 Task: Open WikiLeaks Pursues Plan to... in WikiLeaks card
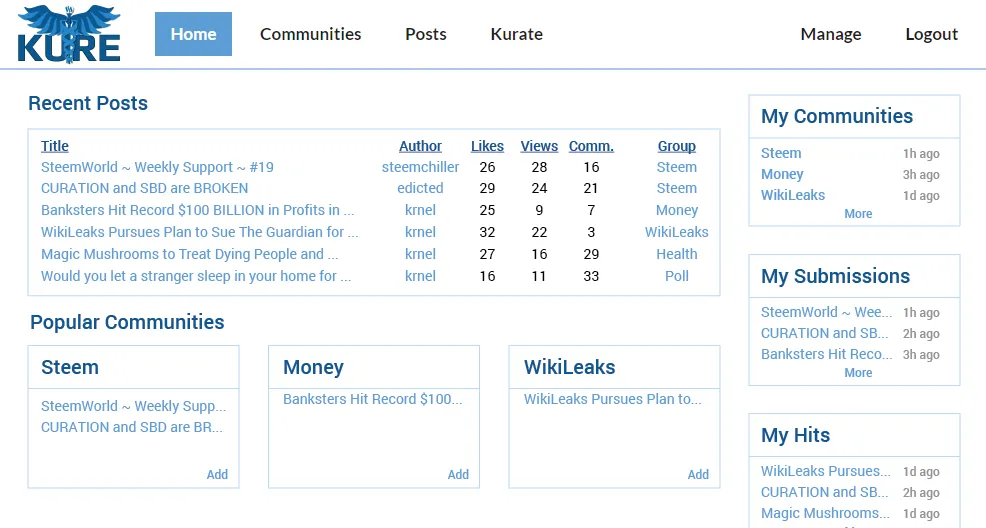(x=612, y=399)
